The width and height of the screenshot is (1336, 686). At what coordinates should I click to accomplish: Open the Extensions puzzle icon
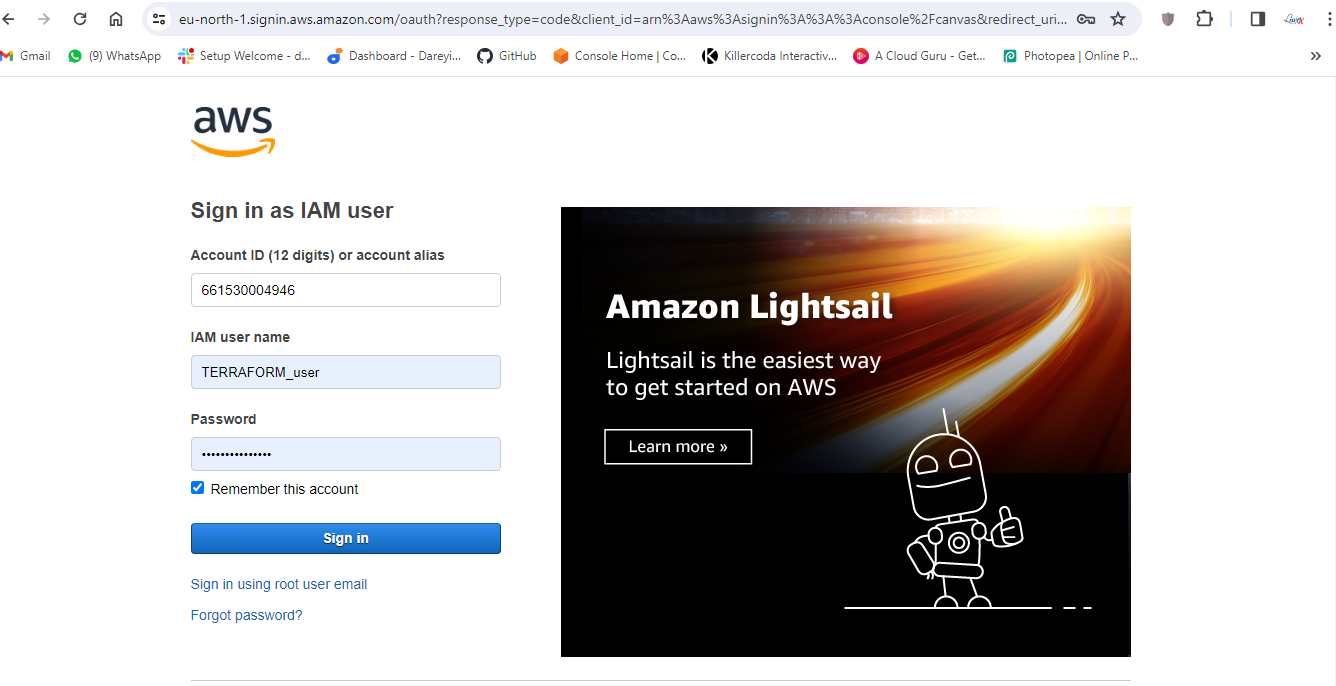pyautogui.click(x=1204, y=19)
